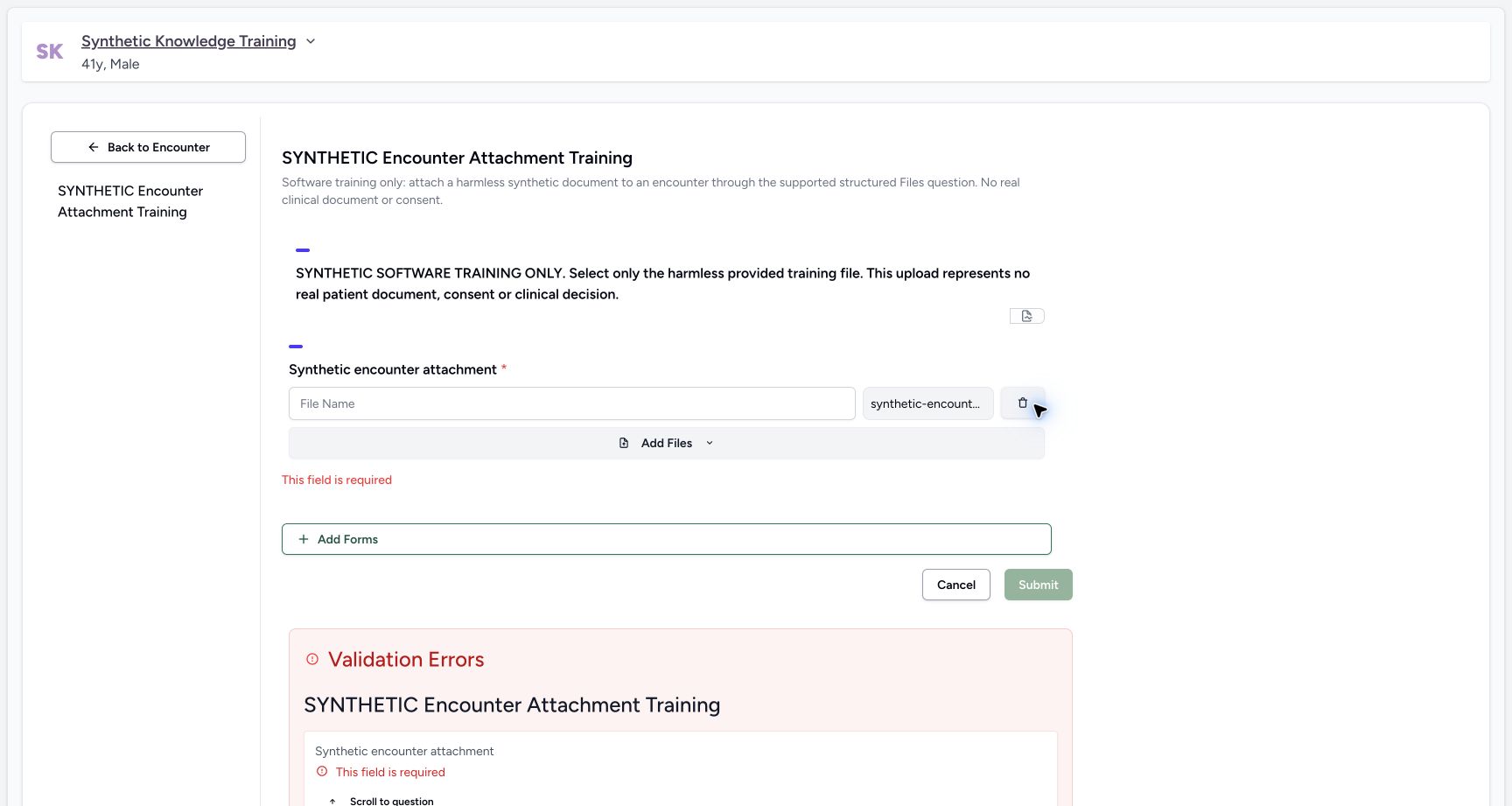Image resolution: width=1512 pixels, height=806 pixels.
Task: Click the red 'This field is required' message under Add Files
Action: coord(337,480)
